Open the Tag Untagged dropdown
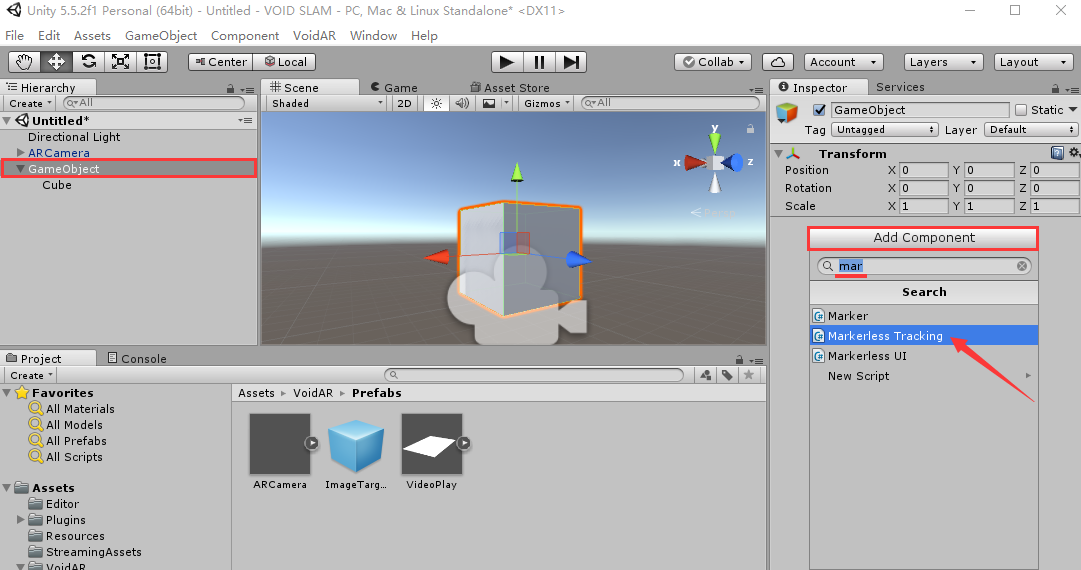The height and width of the screenshot is (570, 1081). 885,130
